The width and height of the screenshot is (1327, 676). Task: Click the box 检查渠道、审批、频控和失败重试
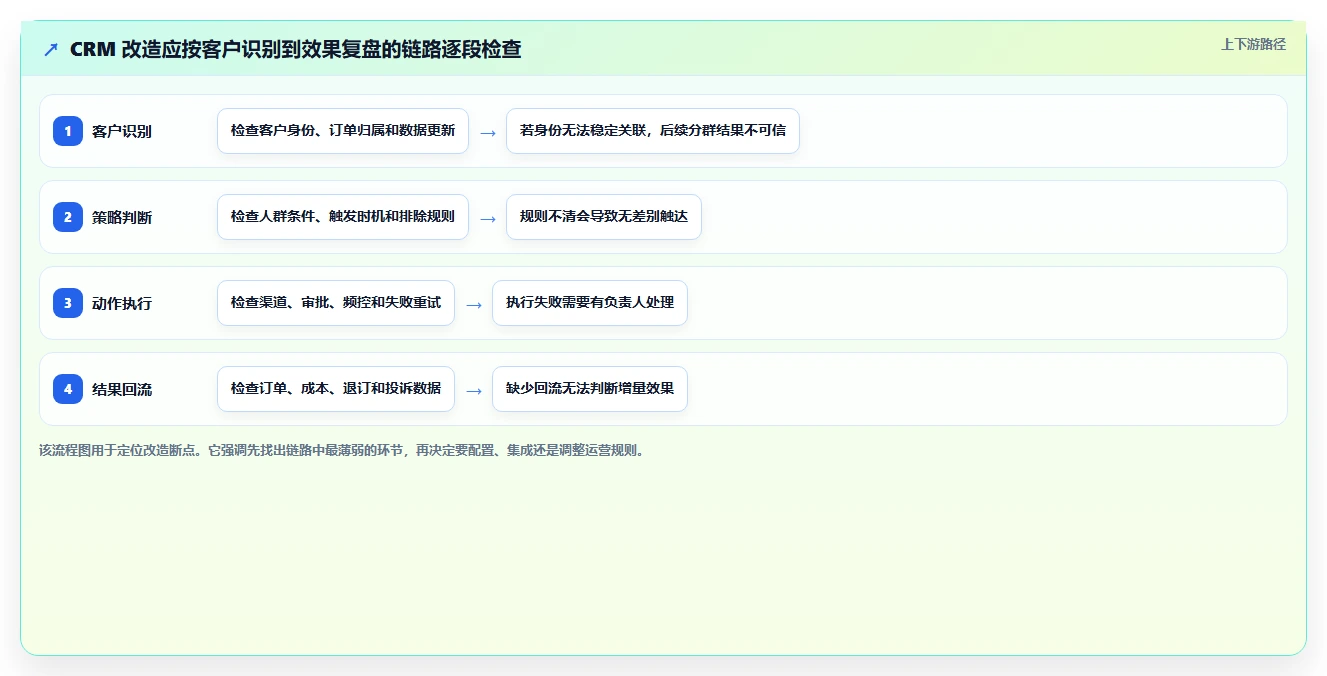(x=336, y=303)
